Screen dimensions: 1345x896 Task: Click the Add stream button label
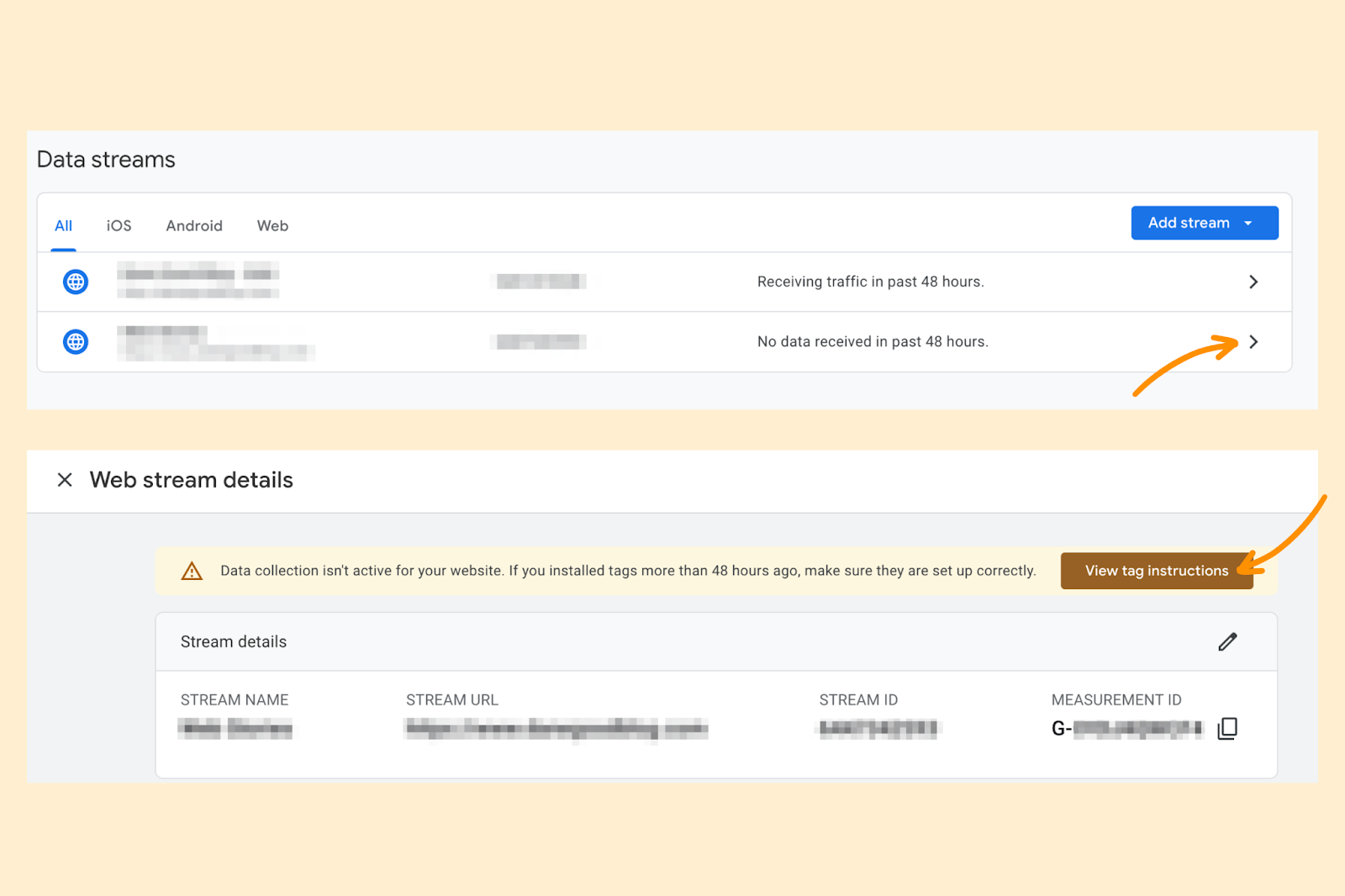pyautogui.click(x=1188, y=223)
